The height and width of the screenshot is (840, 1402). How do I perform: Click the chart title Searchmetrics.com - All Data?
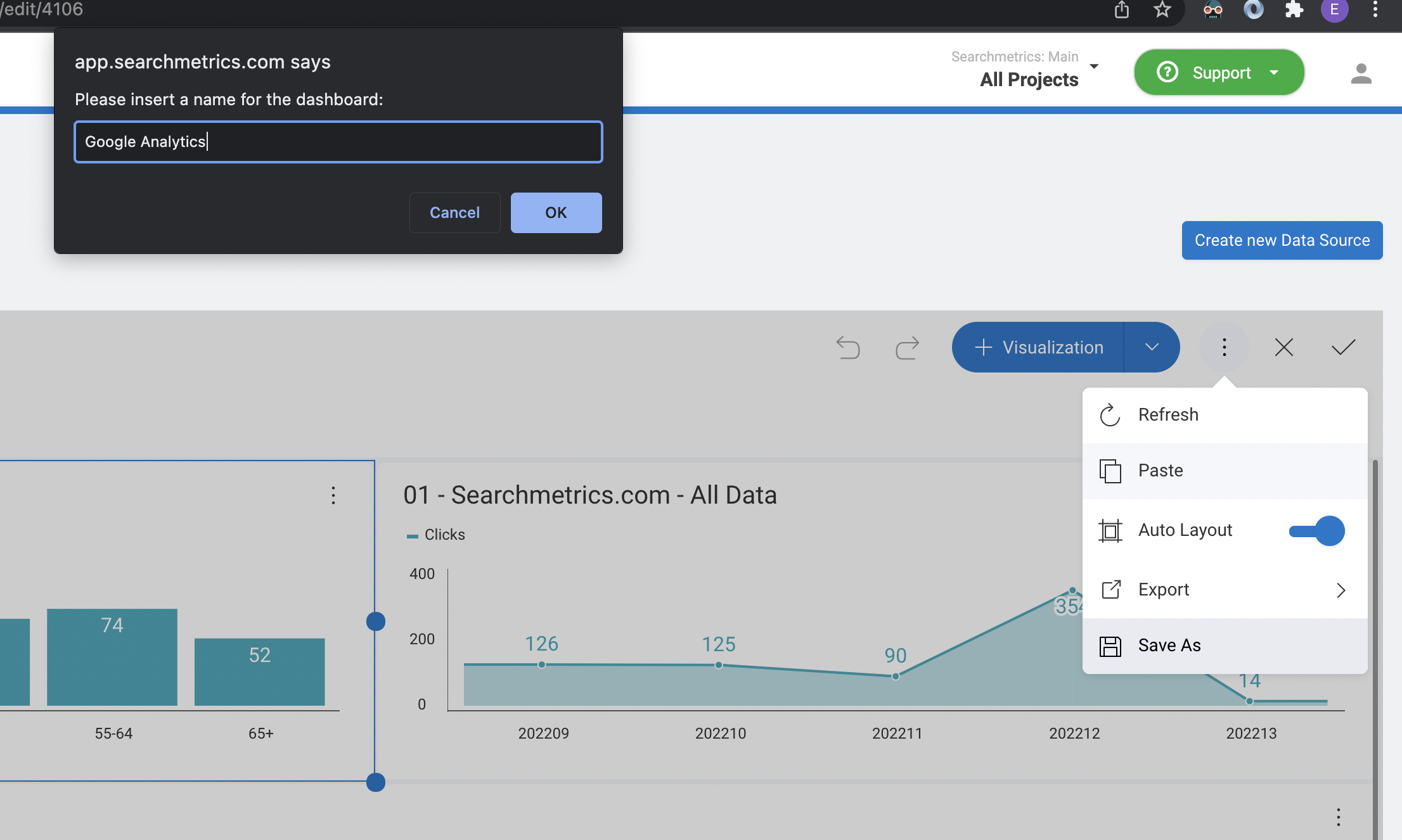tap(590, 495)
